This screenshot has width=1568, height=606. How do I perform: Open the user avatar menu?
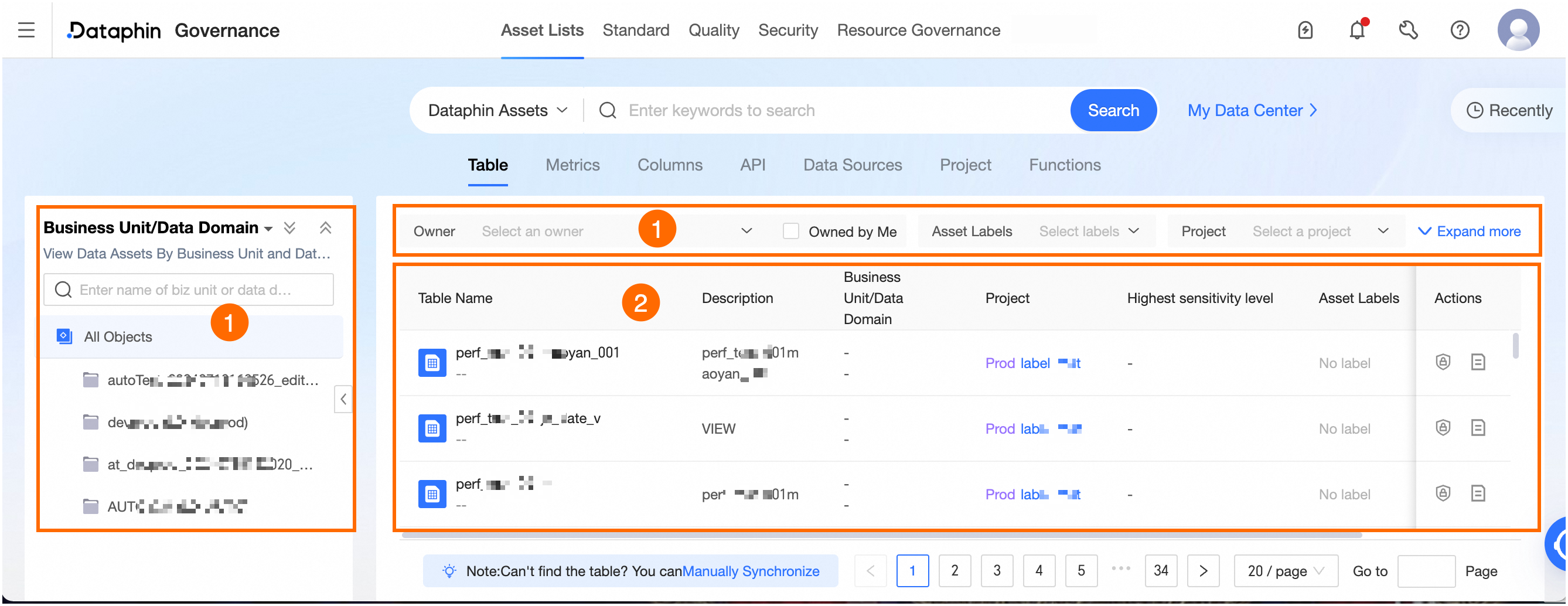click(x=1518, y=30)
